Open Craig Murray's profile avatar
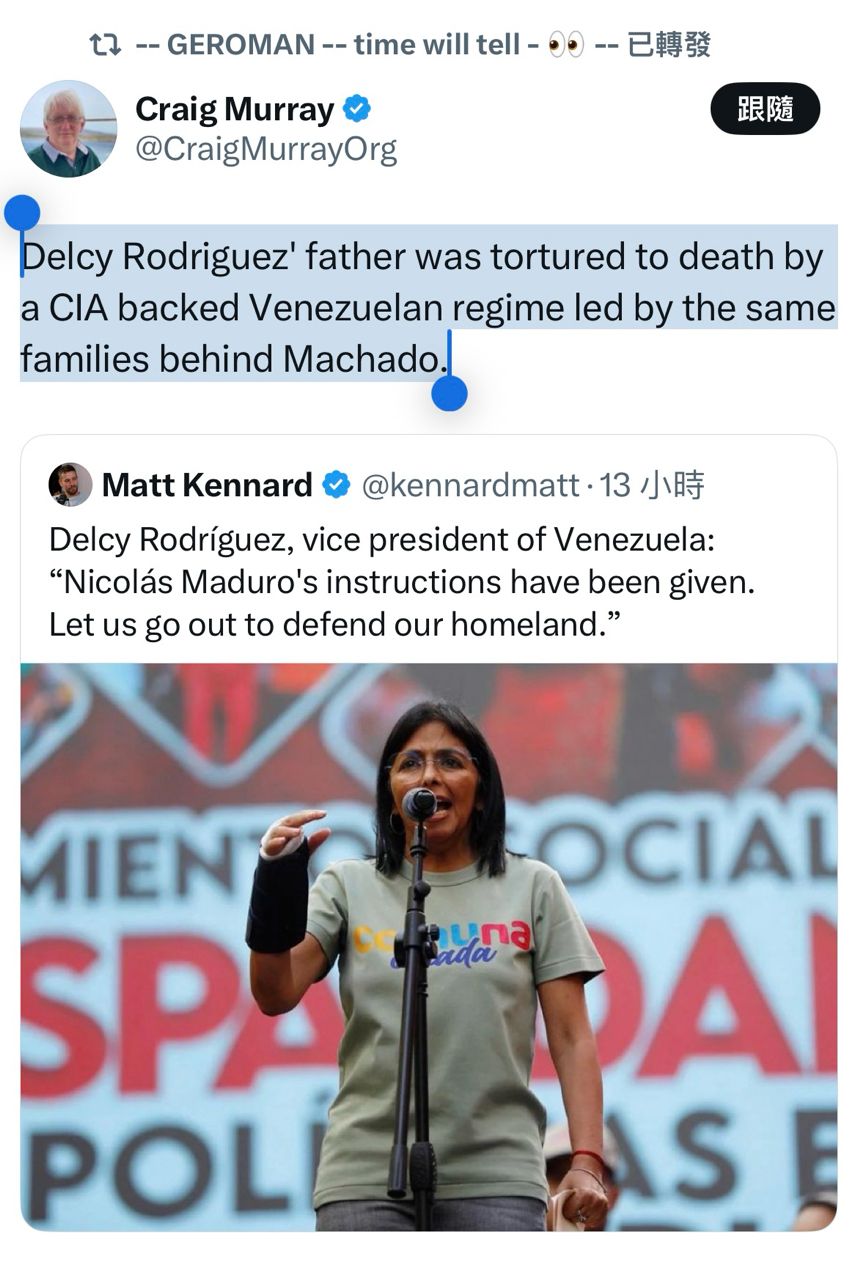 pyautogui.click(x=68, y=129)
